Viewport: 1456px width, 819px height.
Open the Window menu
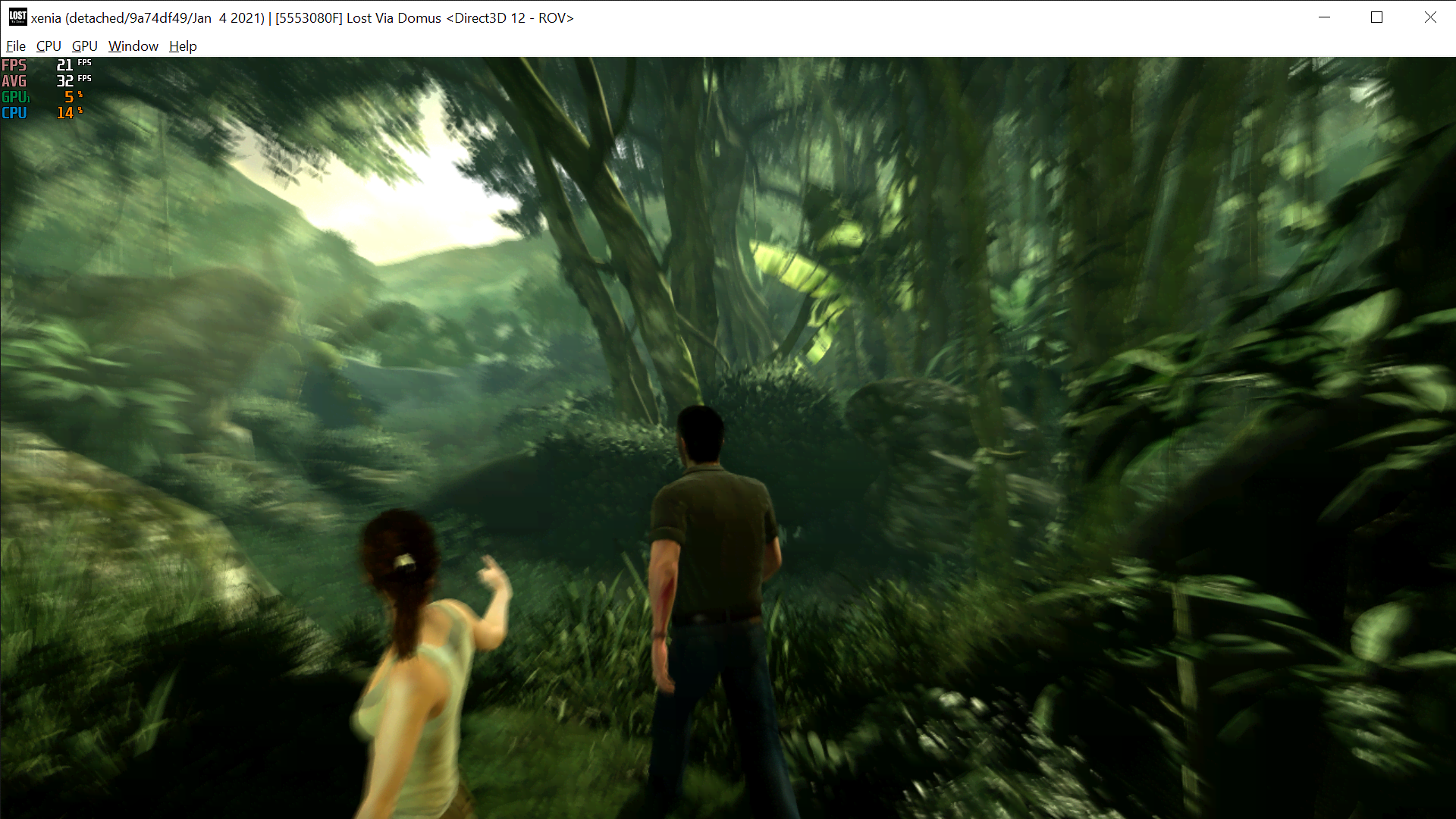pos(133,46)
